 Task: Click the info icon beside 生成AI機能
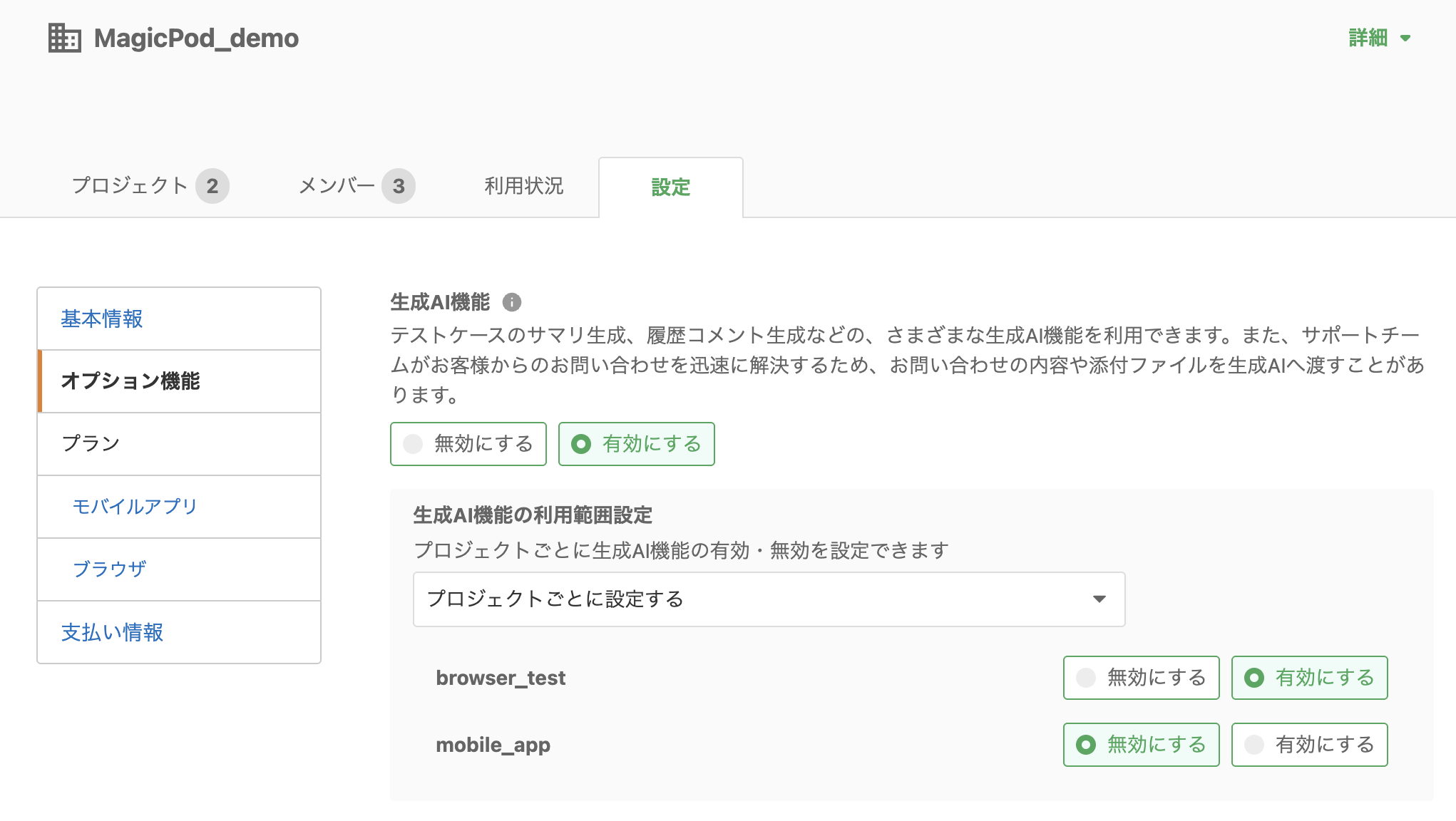[512, 302]
